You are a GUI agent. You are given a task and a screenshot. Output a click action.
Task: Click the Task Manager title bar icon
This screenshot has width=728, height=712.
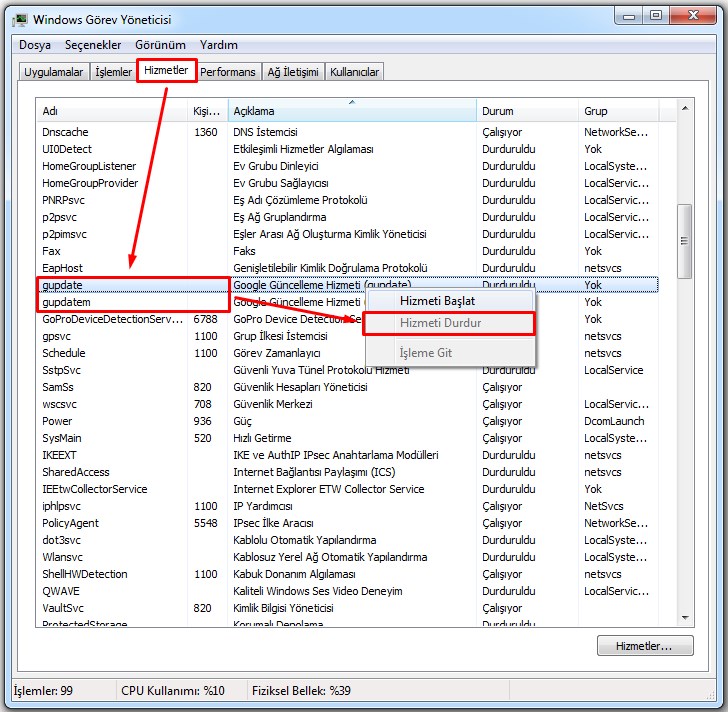pyautogui.click(x=20, y=18)
